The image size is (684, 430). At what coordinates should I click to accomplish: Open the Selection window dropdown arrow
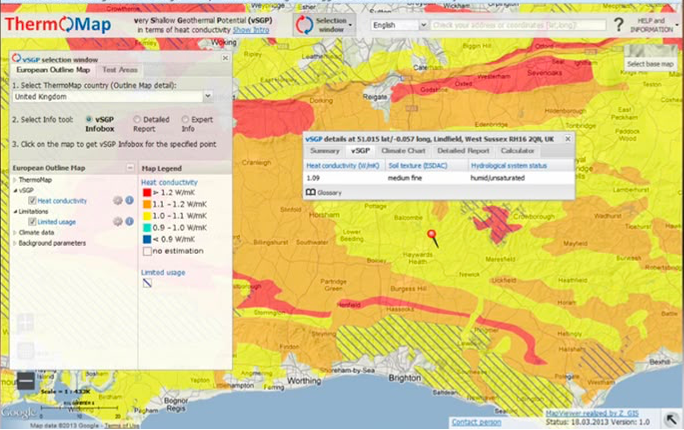(x=350, y=25)
